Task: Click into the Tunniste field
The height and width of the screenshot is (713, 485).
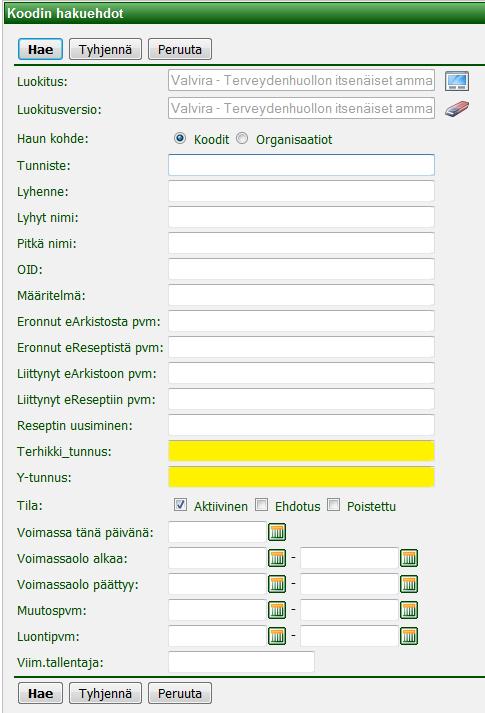Action: coord(301,165)
